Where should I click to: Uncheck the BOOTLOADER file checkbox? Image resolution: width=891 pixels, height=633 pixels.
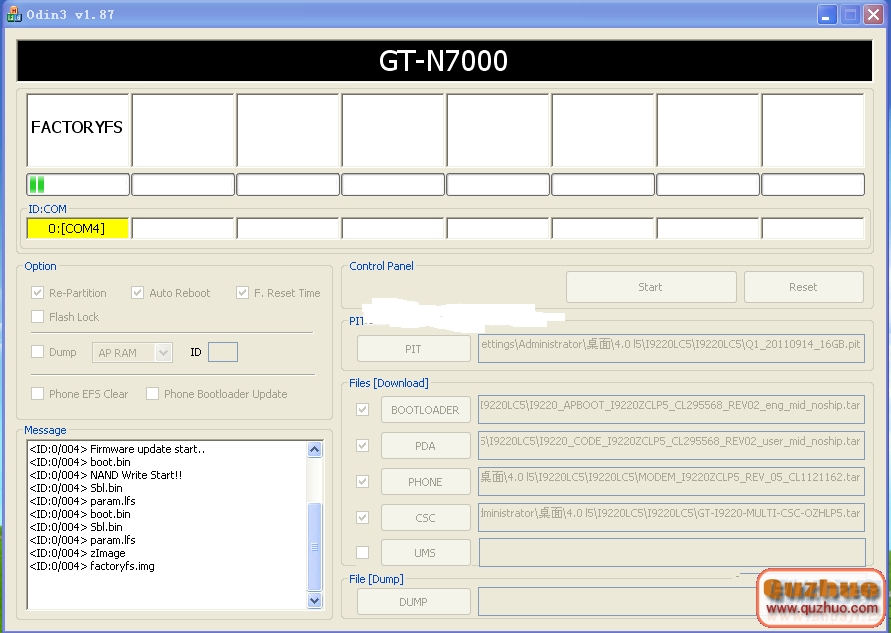pos(363,410)
